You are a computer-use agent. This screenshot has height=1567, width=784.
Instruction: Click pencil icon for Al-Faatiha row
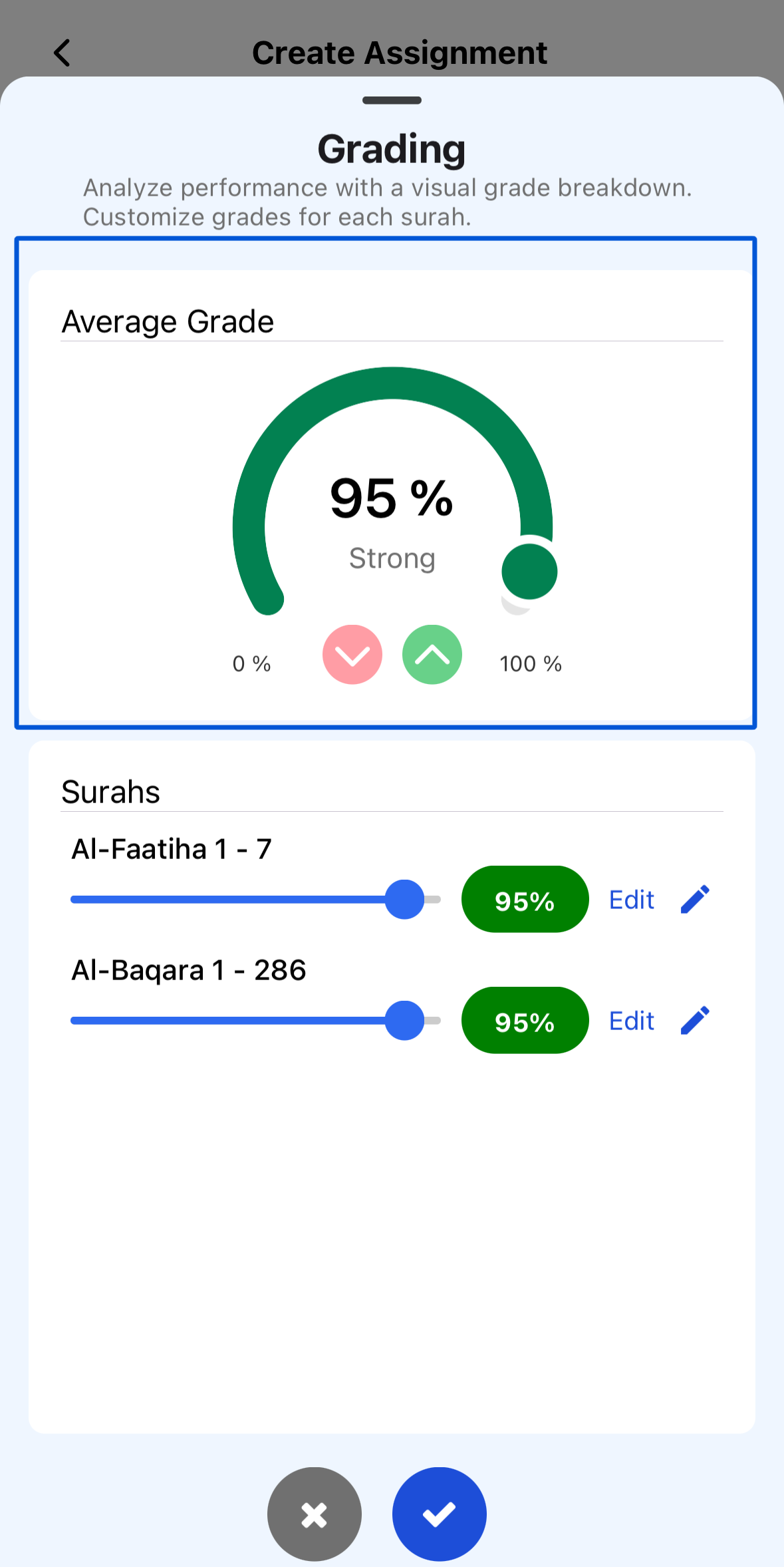(696, 900)
